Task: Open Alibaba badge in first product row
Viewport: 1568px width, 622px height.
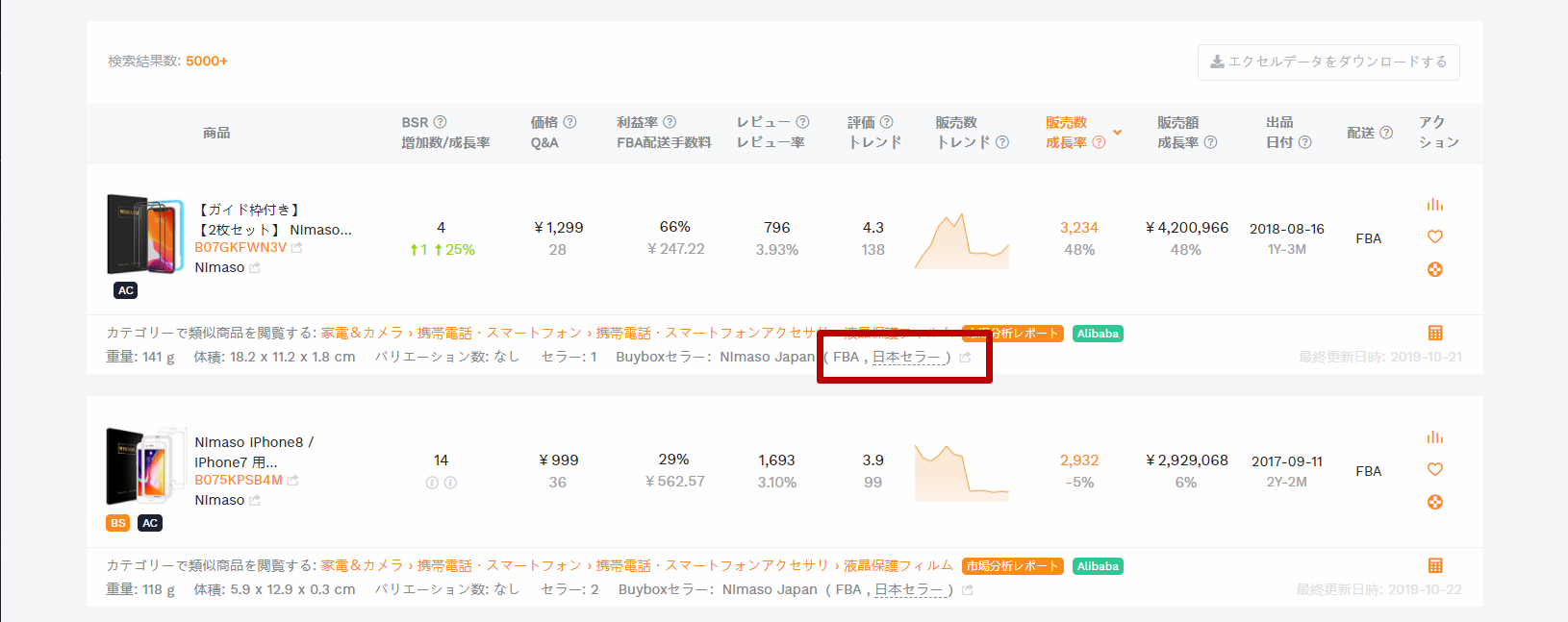Action: (x=1098, y=334)
